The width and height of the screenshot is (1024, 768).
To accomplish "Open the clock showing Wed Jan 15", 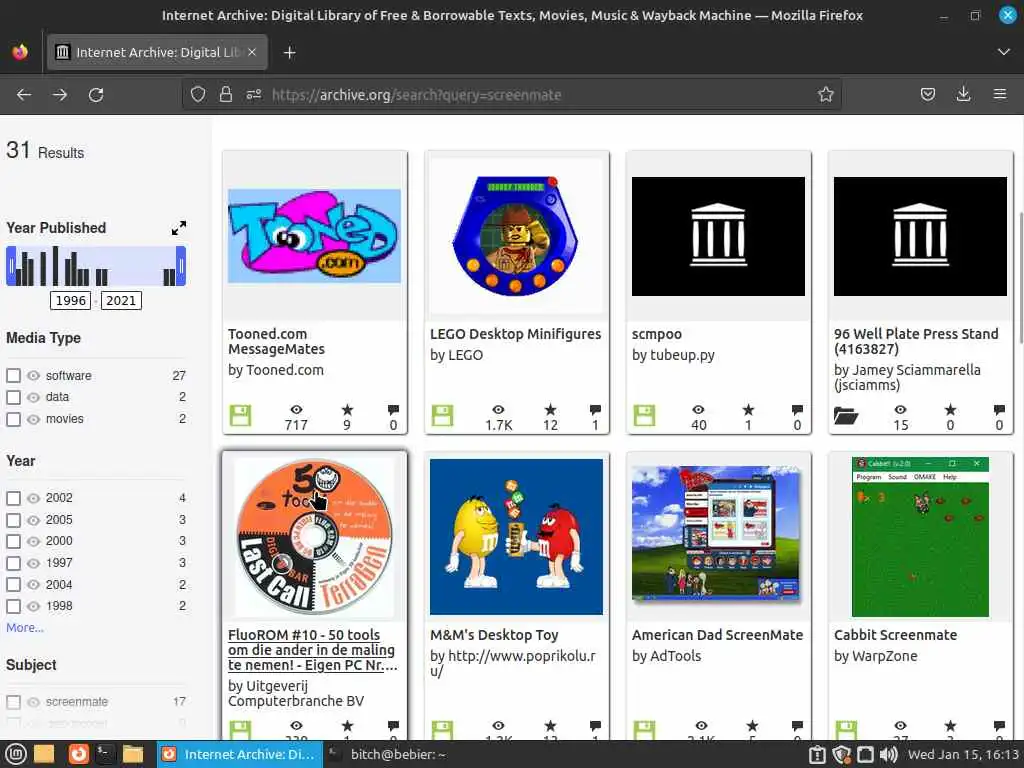I will (963, 754).
